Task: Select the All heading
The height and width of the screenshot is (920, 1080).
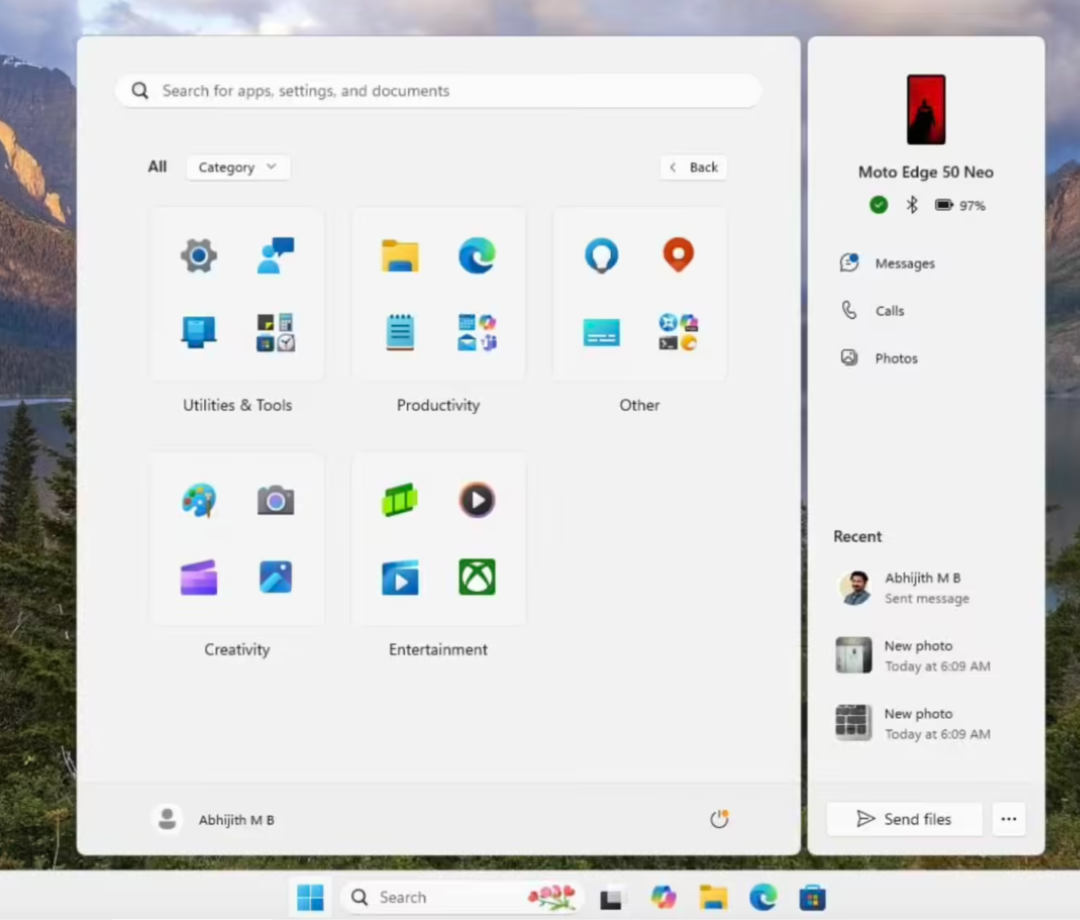Action: (x=157, y=167)
